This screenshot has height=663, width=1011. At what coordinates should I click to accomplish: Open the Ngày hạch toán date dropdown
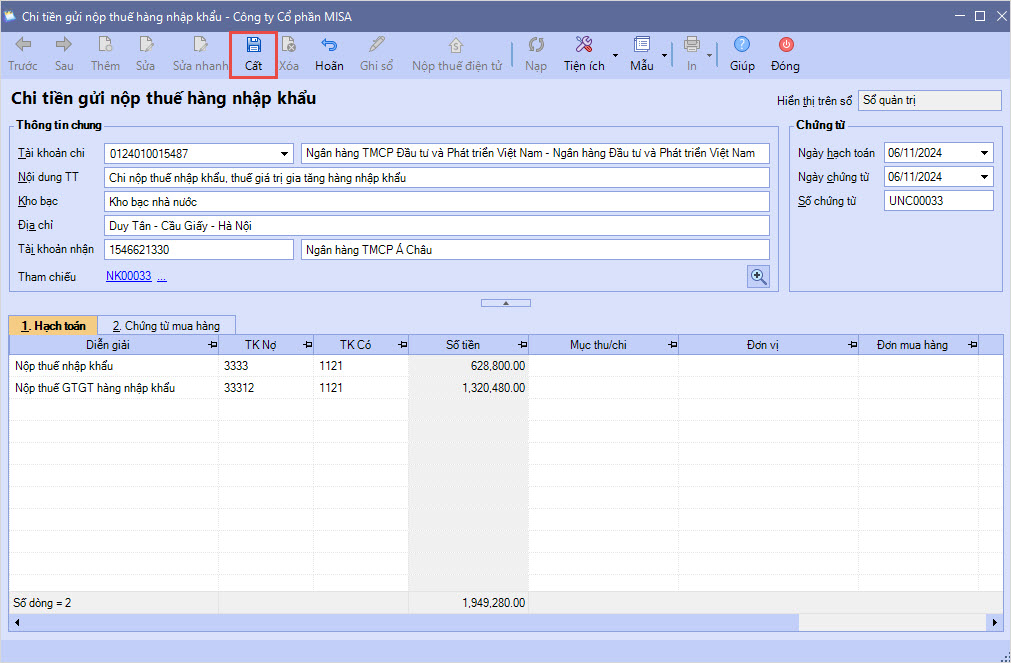tap(985, 153)
